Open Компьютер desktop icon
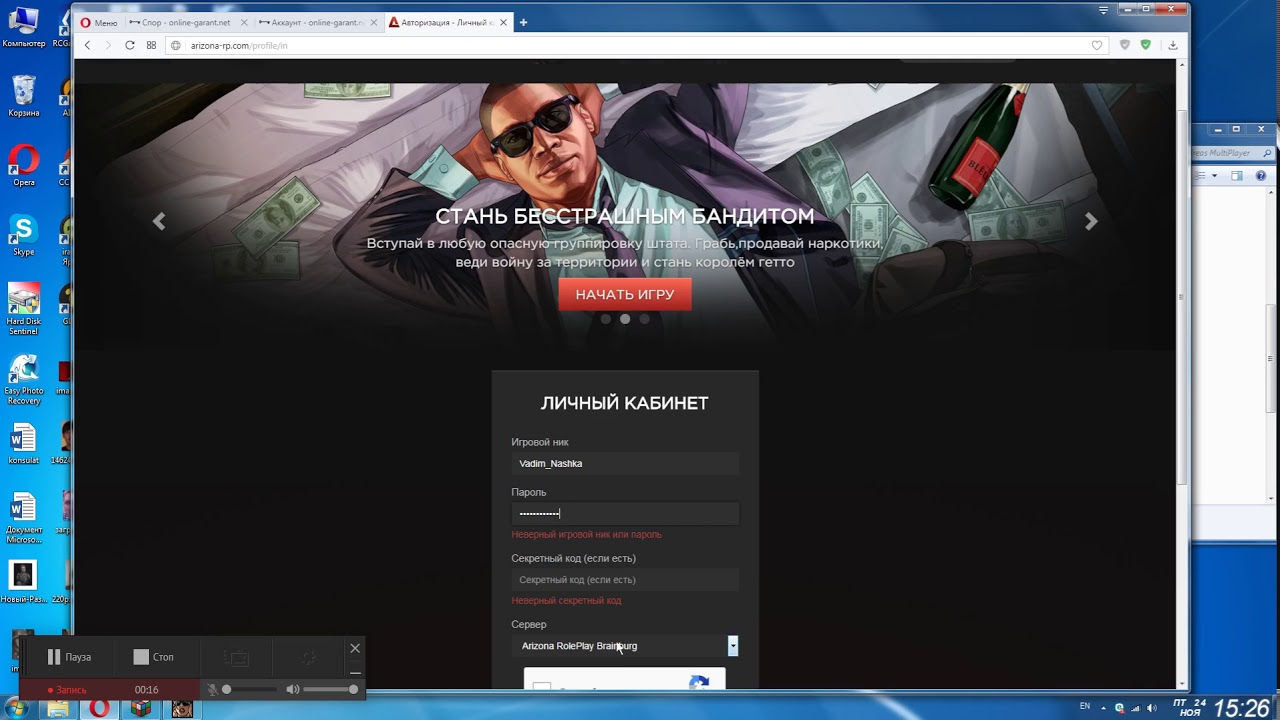This screenshot has width=1280, height=720. (x=24, y=27)
